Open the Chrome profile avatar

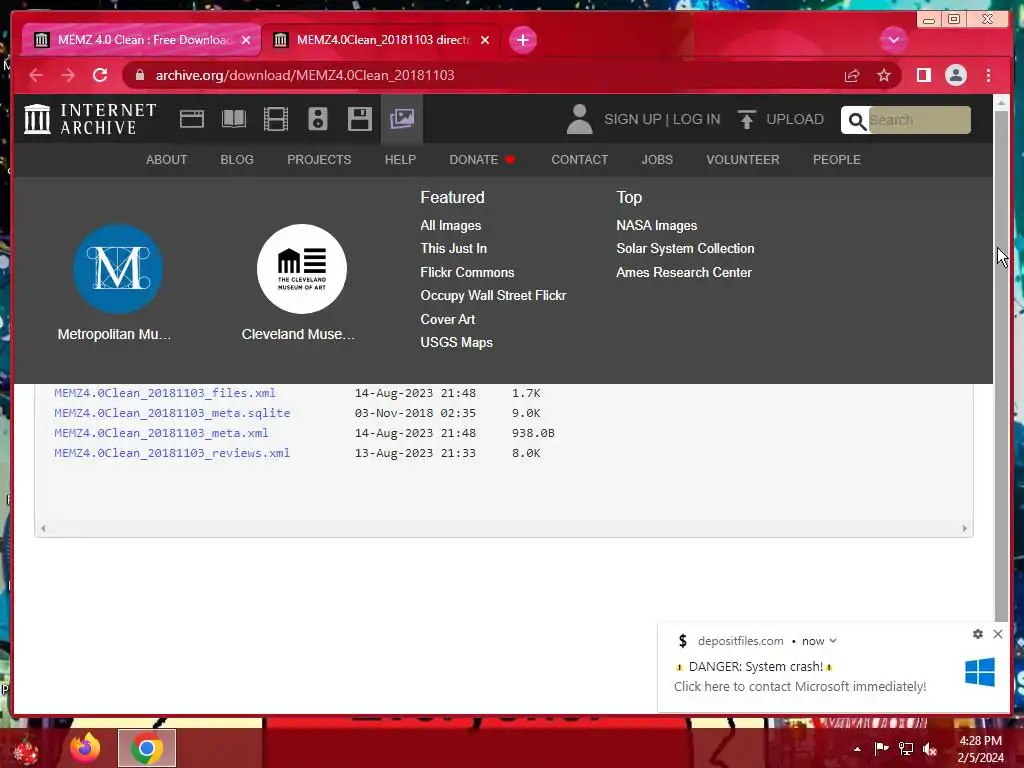click(956, 75)
